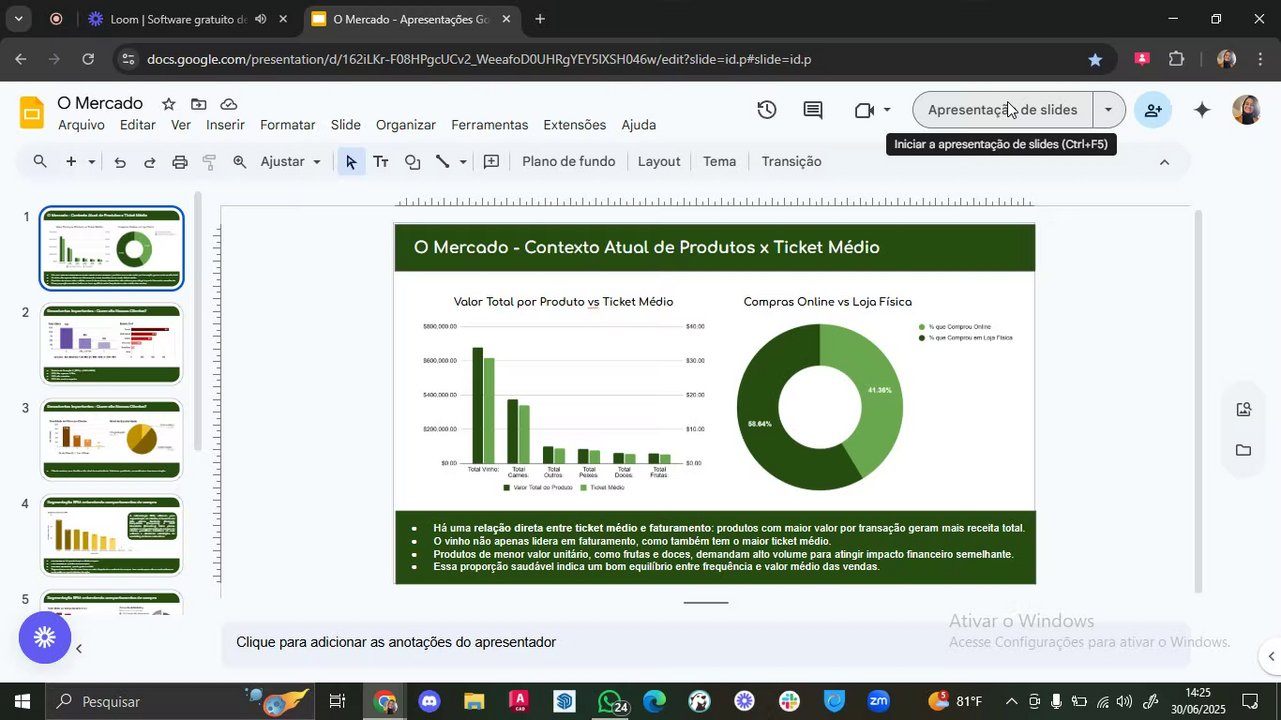Open the Ferramentas menu
Screen dimensions: 1281x720
489,125
